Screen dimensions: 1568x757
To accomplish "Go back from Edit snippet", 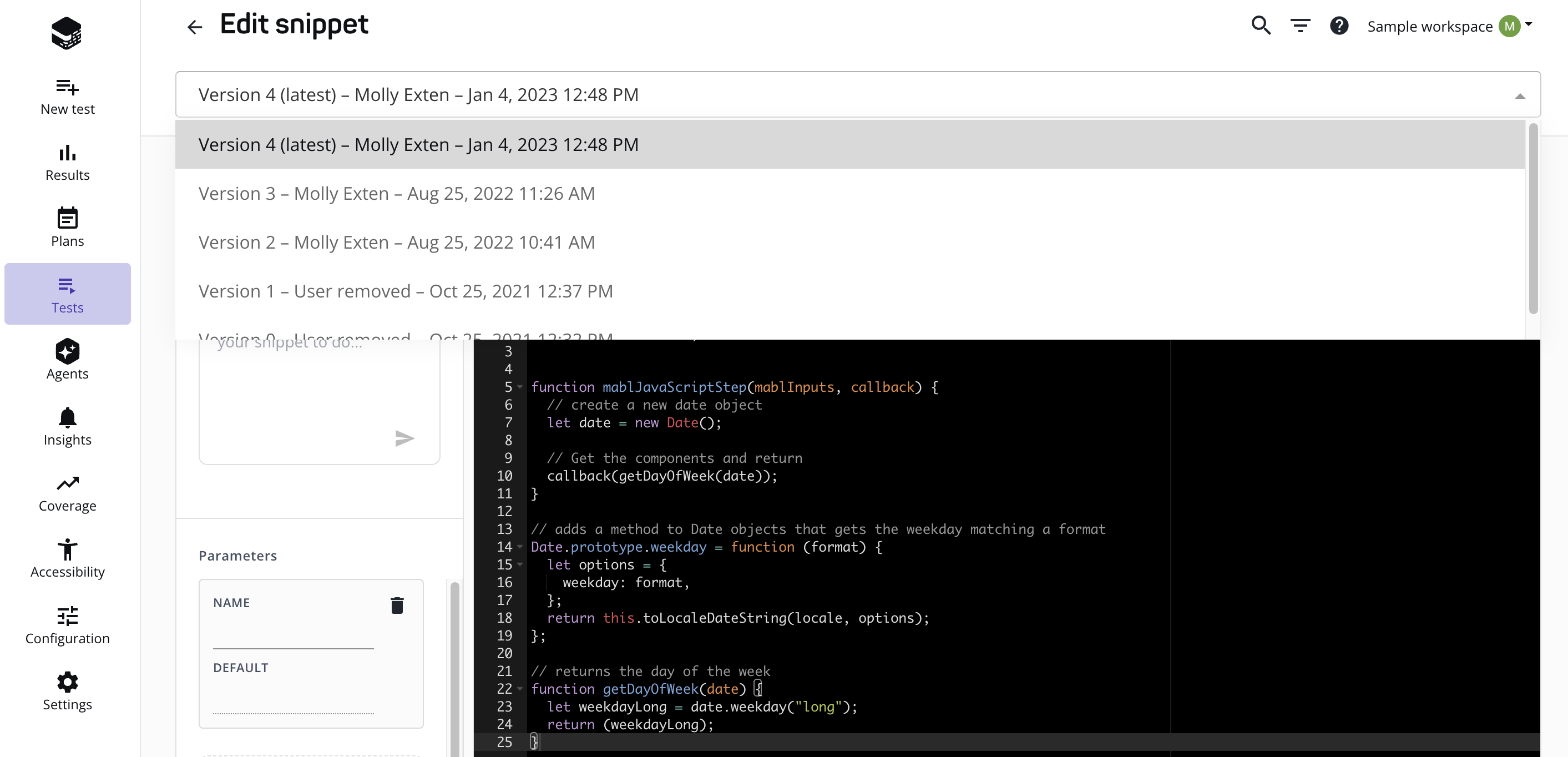I will click(194, 27).
